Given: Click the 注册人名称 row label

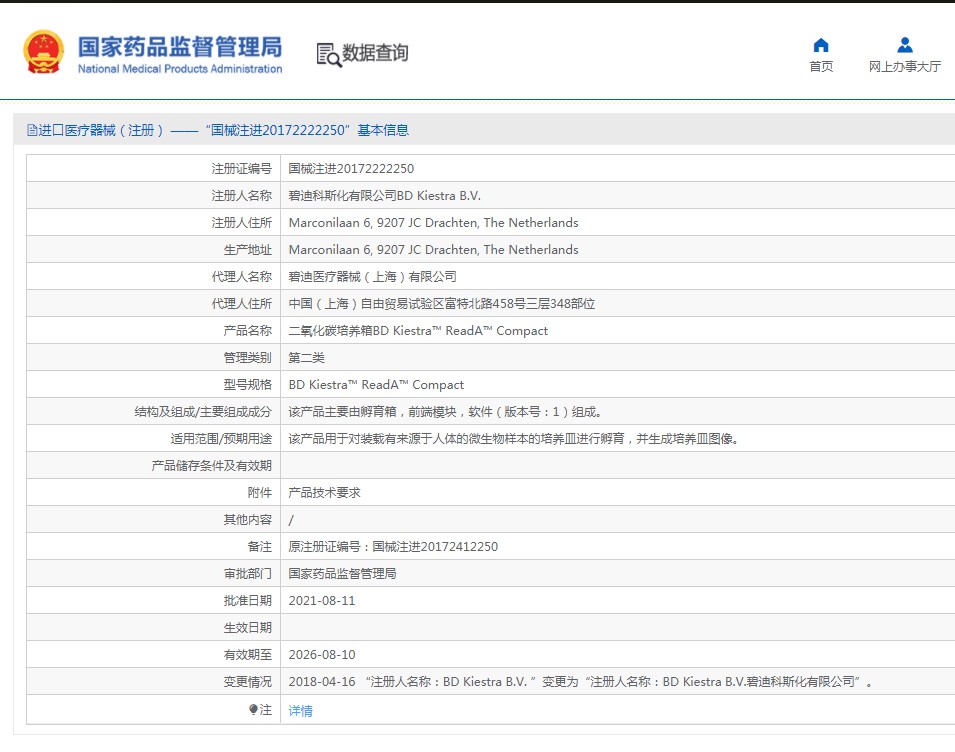Looking at the screenshot, I should point(241,195).
